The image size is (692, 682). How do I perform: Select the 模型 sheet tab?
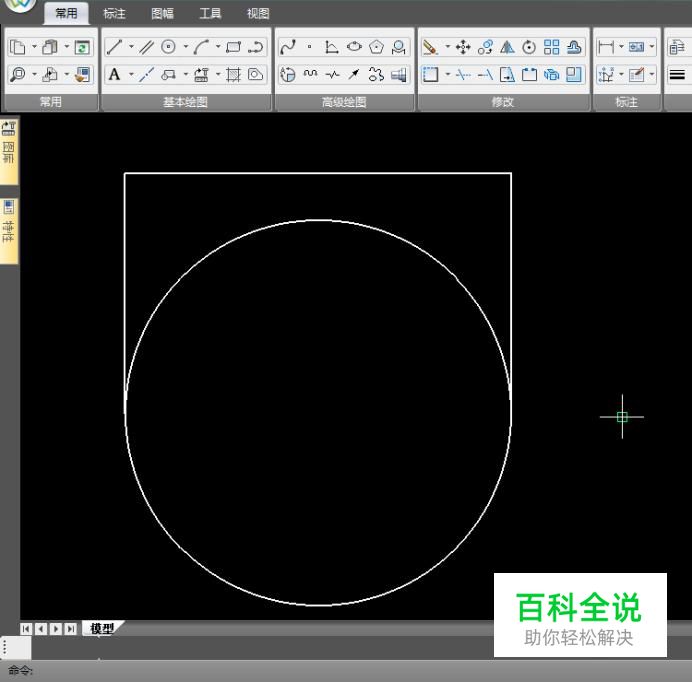102,628
